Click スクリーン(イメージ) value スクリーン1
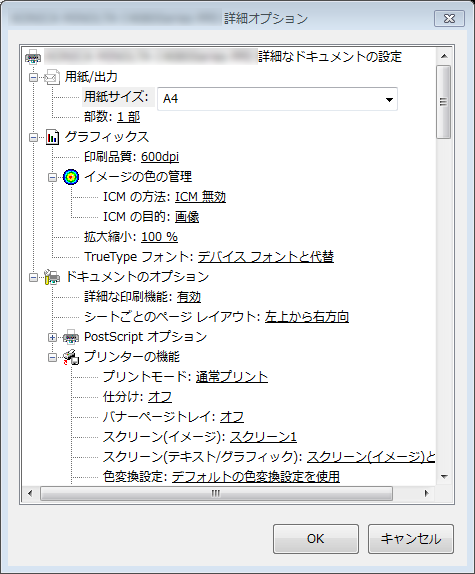Image resolution: width=475 pixels, height=574 pixels. pos(263,437)
